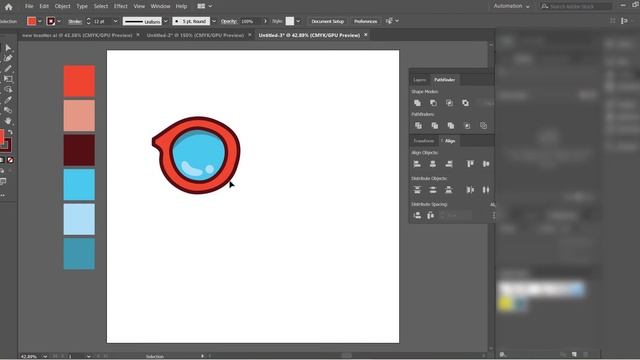Open the graphic Style dropdown
Image resolution: width=640 pixels, height=360 pixels.
pos(298,21)
